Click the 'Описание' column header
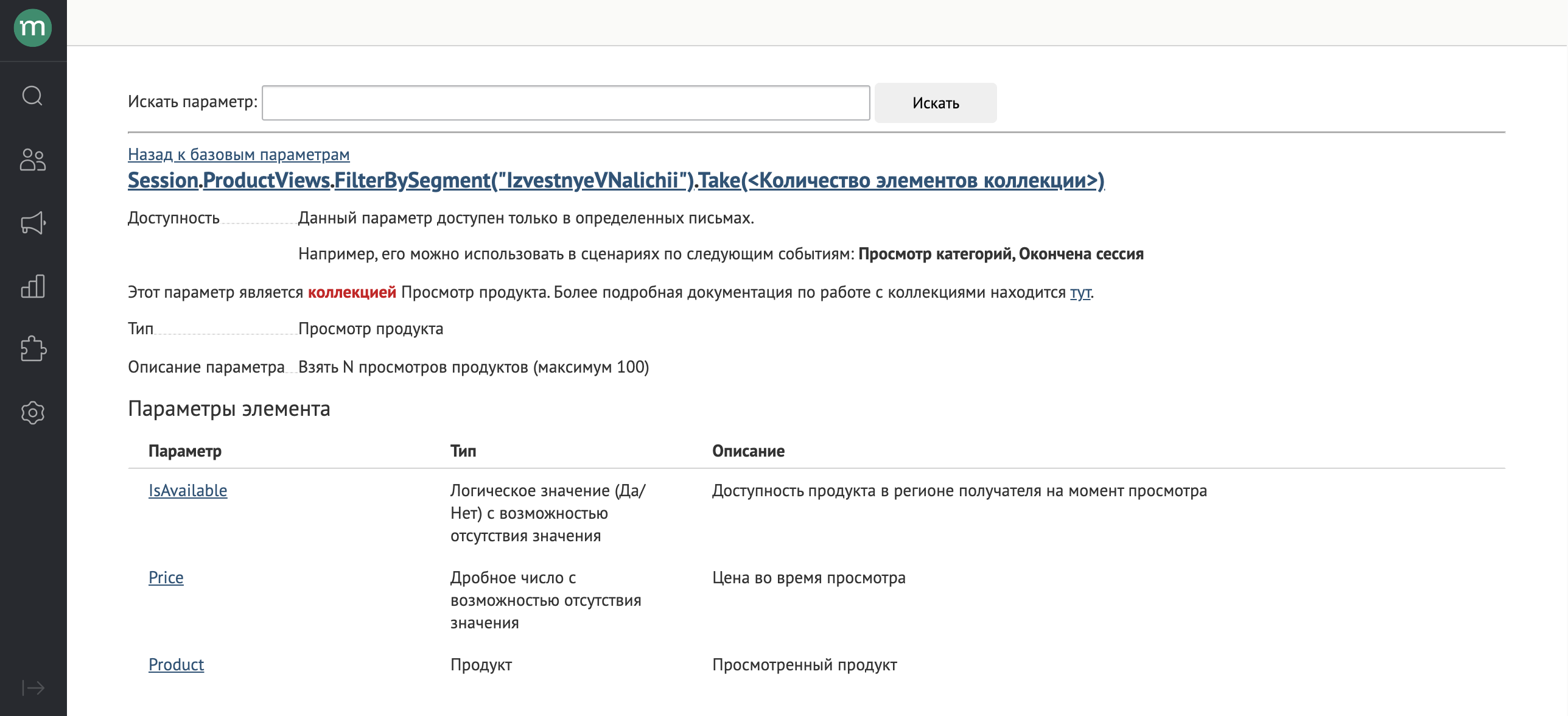The height and width of the screenshot is (716, 1568). pyautogui.click(x=749, y=451)
